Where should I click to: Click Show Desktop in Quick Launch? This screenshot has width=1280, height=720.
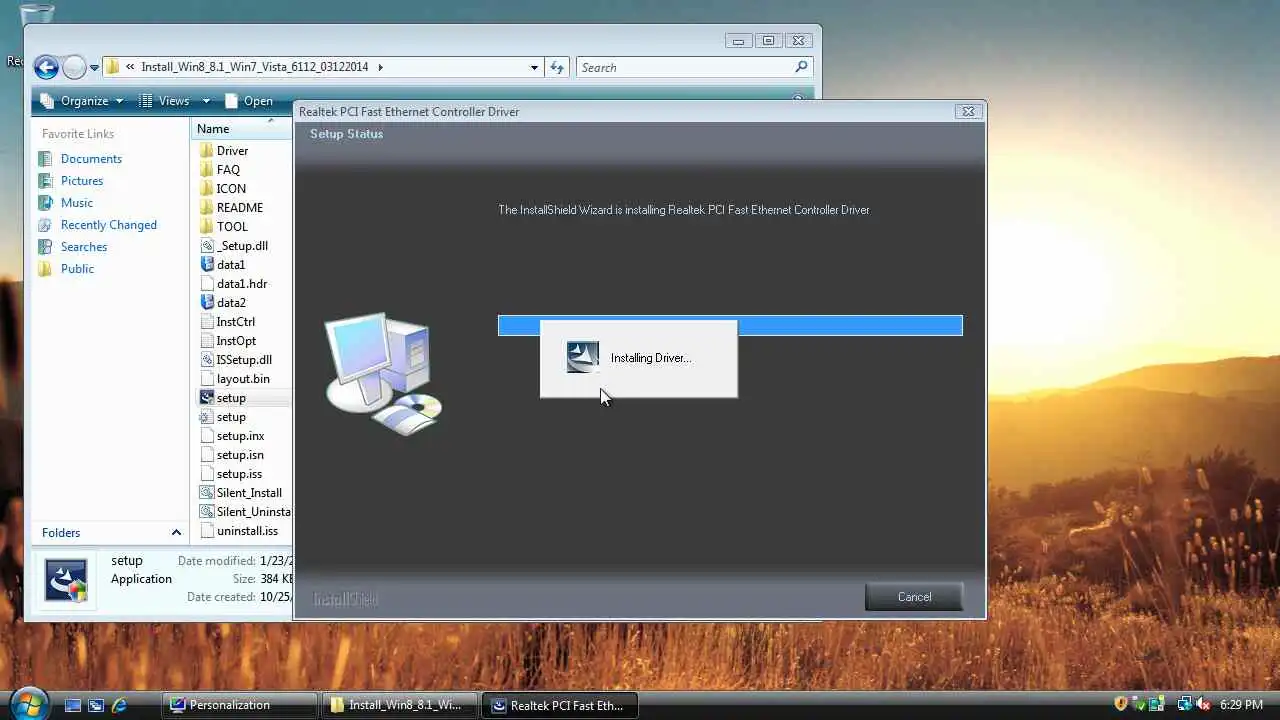72,705
